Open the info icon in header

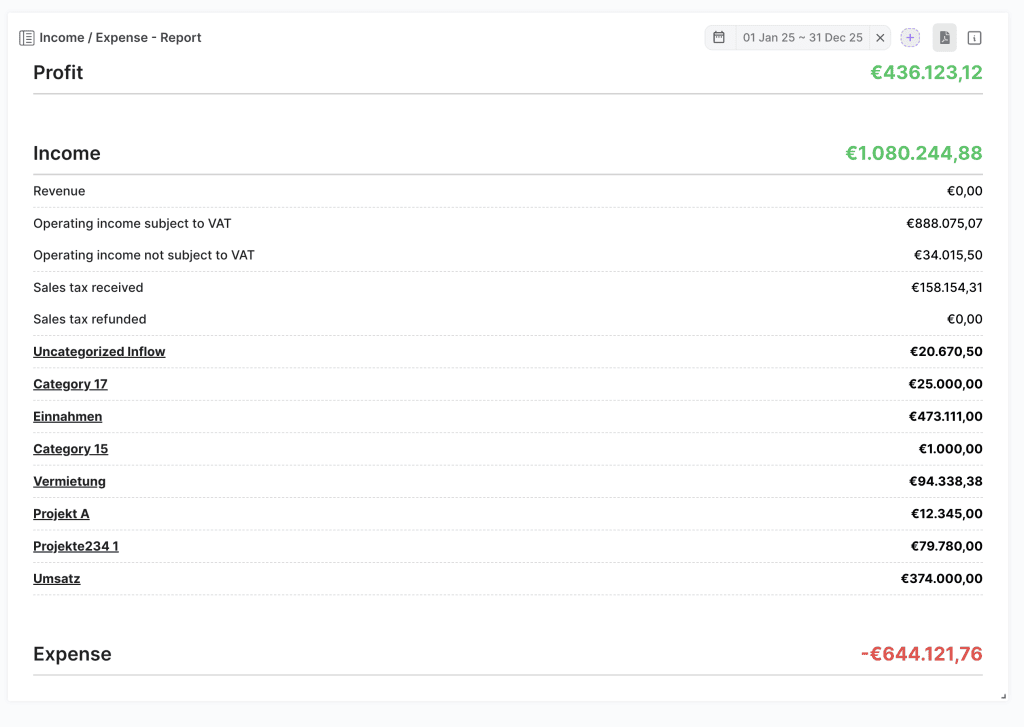[x=975, y=38]
